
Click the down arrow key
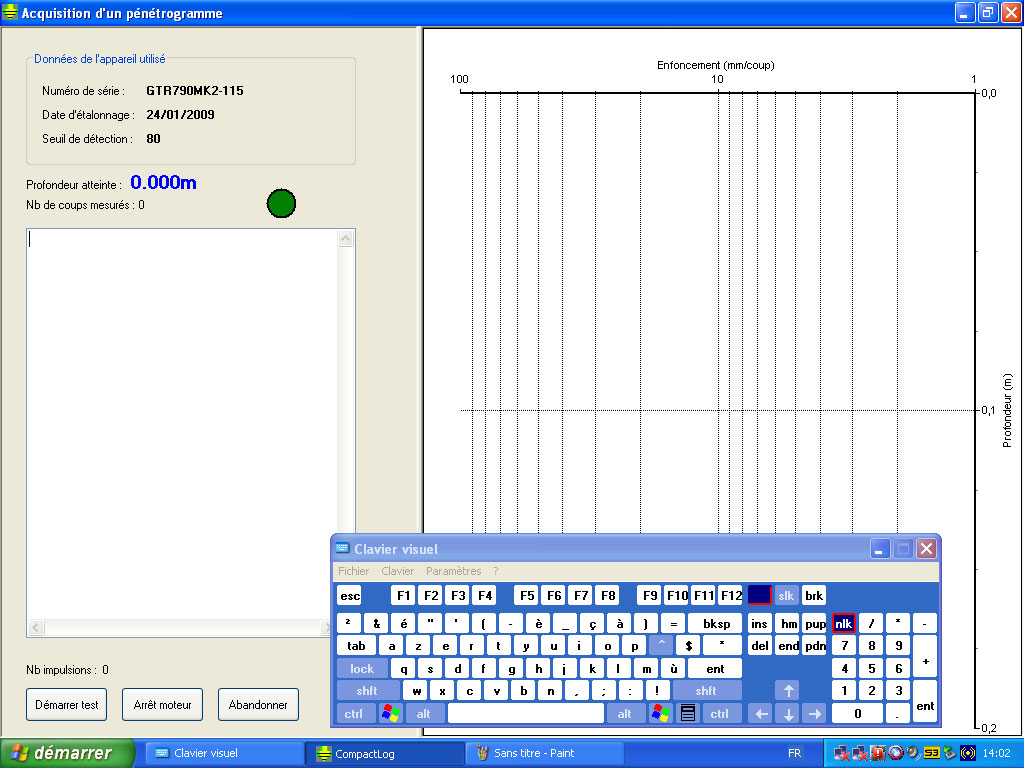click(788, 713)
